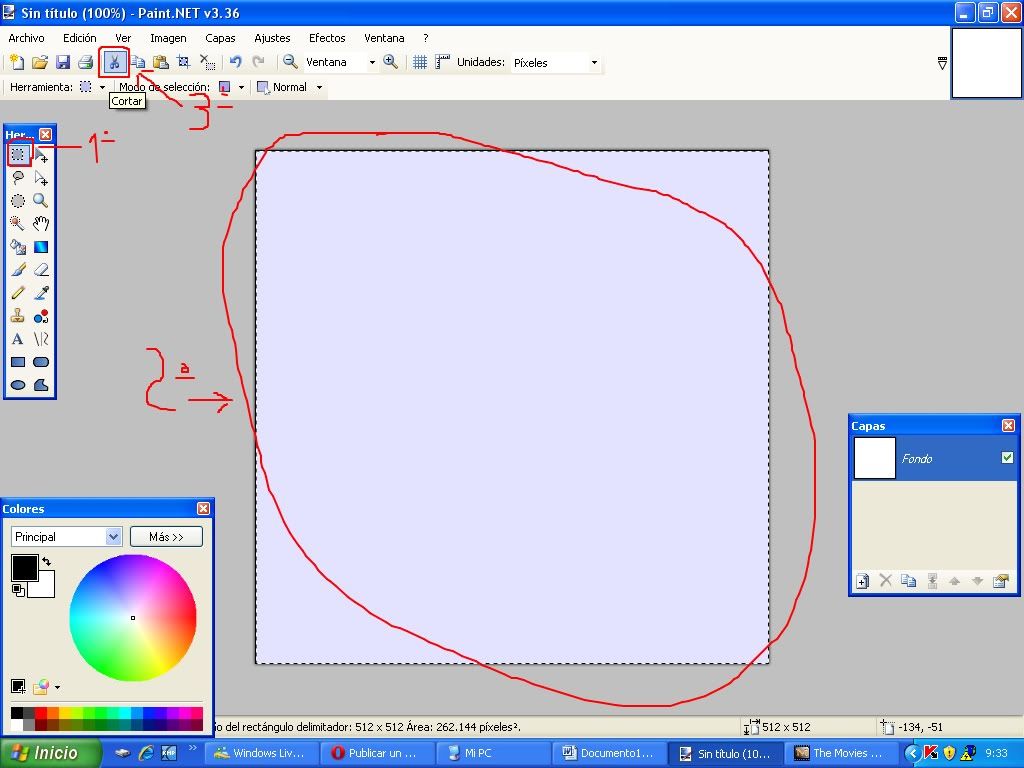
Task: Click the Print icon in the toolbar
Action: (x=86, y=62)
